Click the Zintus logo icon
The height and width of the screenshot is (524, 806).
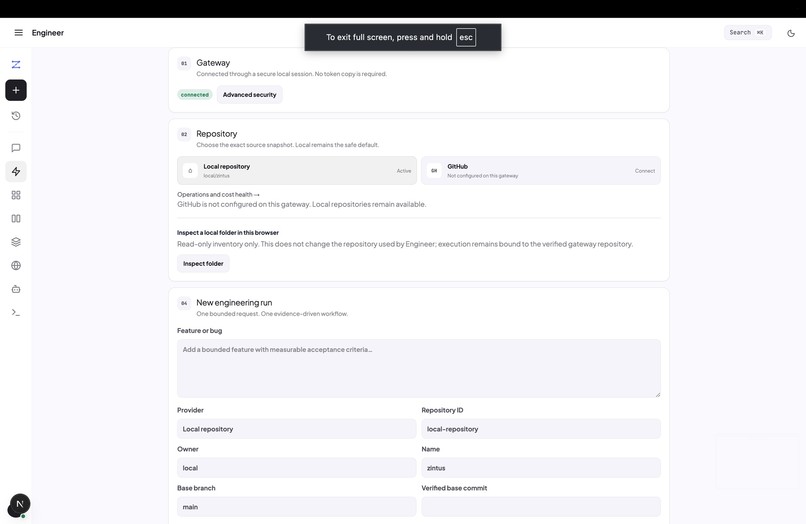point(16,64)
